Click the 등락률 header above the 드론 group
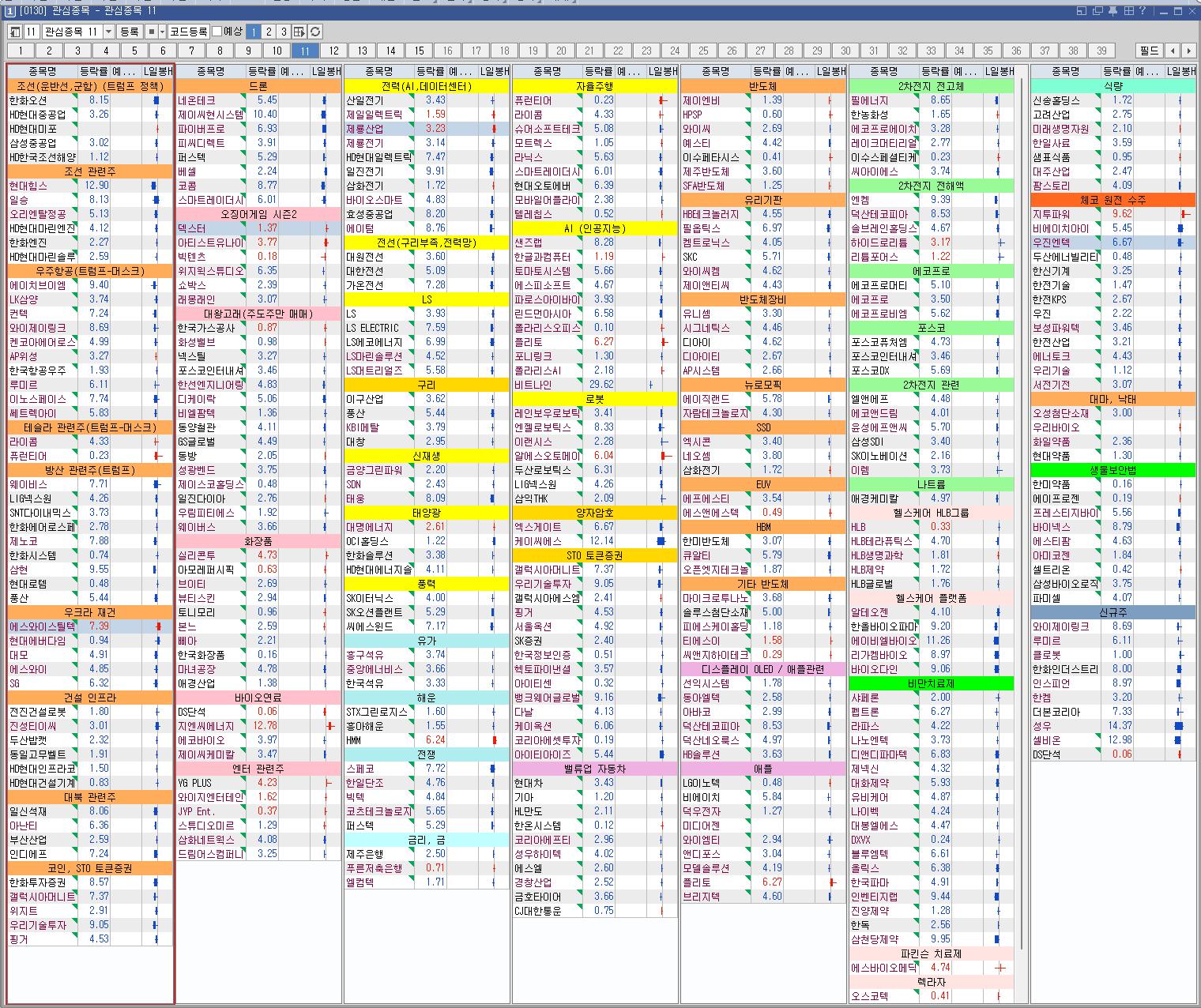The height and width of the screenshot is (1008, 1201). pos(261,71)
